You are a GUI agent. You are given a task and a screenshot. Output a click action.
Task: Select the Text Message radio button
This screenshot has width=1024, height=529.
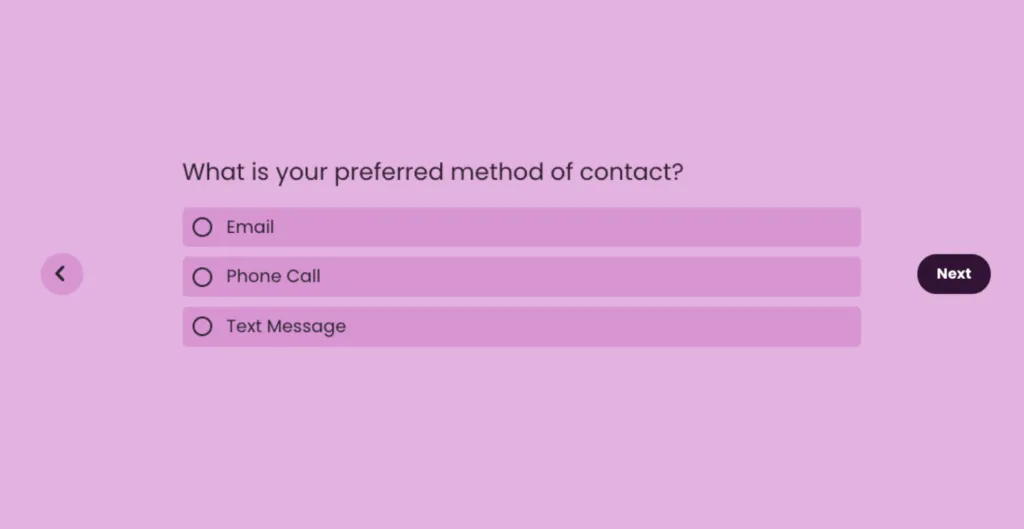[202, 327]
